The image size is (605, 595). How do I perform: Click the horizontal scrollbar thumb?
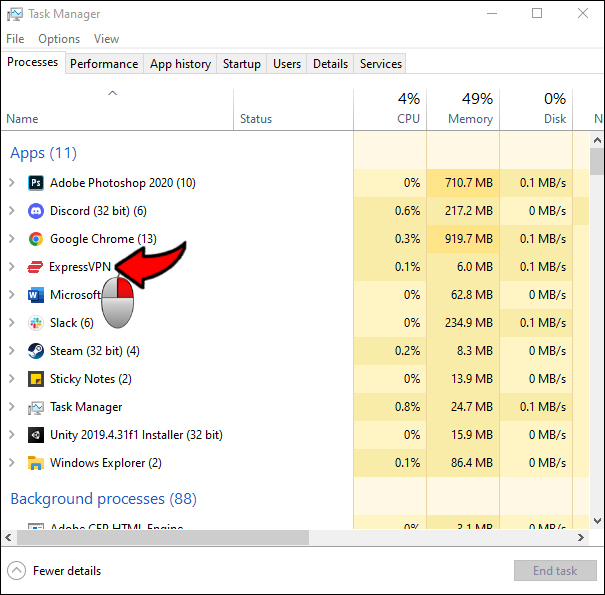[x=163, y=538]
